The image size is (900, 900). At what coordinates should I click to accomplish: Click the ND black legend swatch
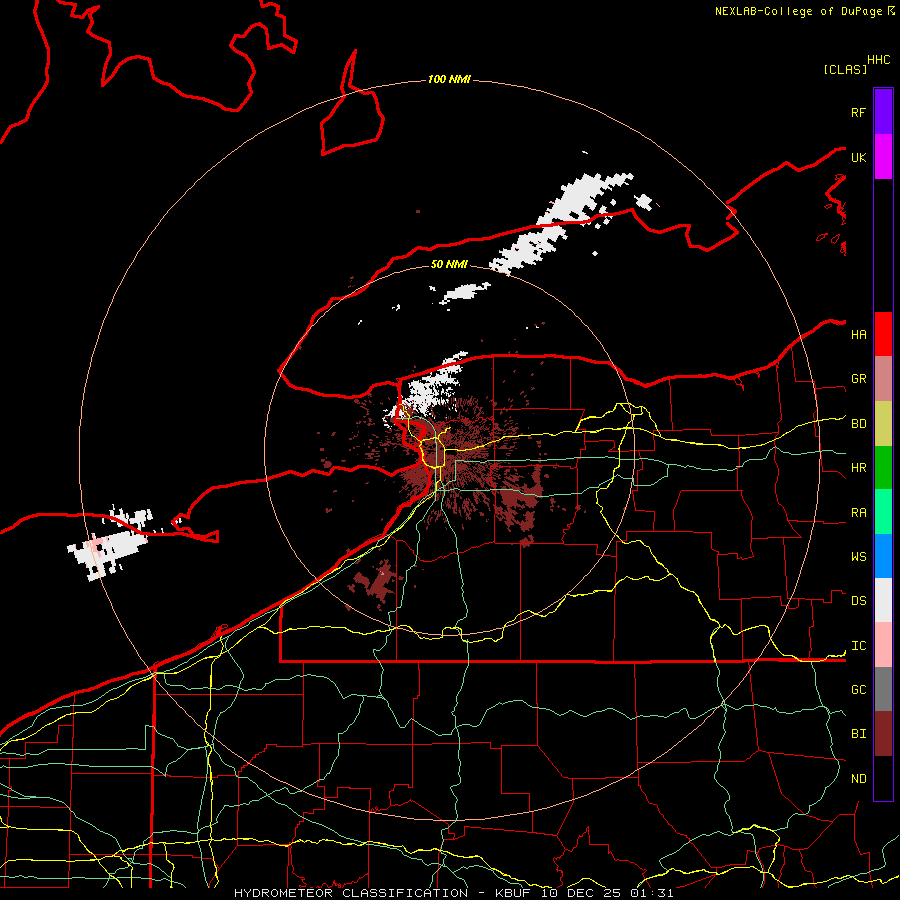tap(883, 778)
